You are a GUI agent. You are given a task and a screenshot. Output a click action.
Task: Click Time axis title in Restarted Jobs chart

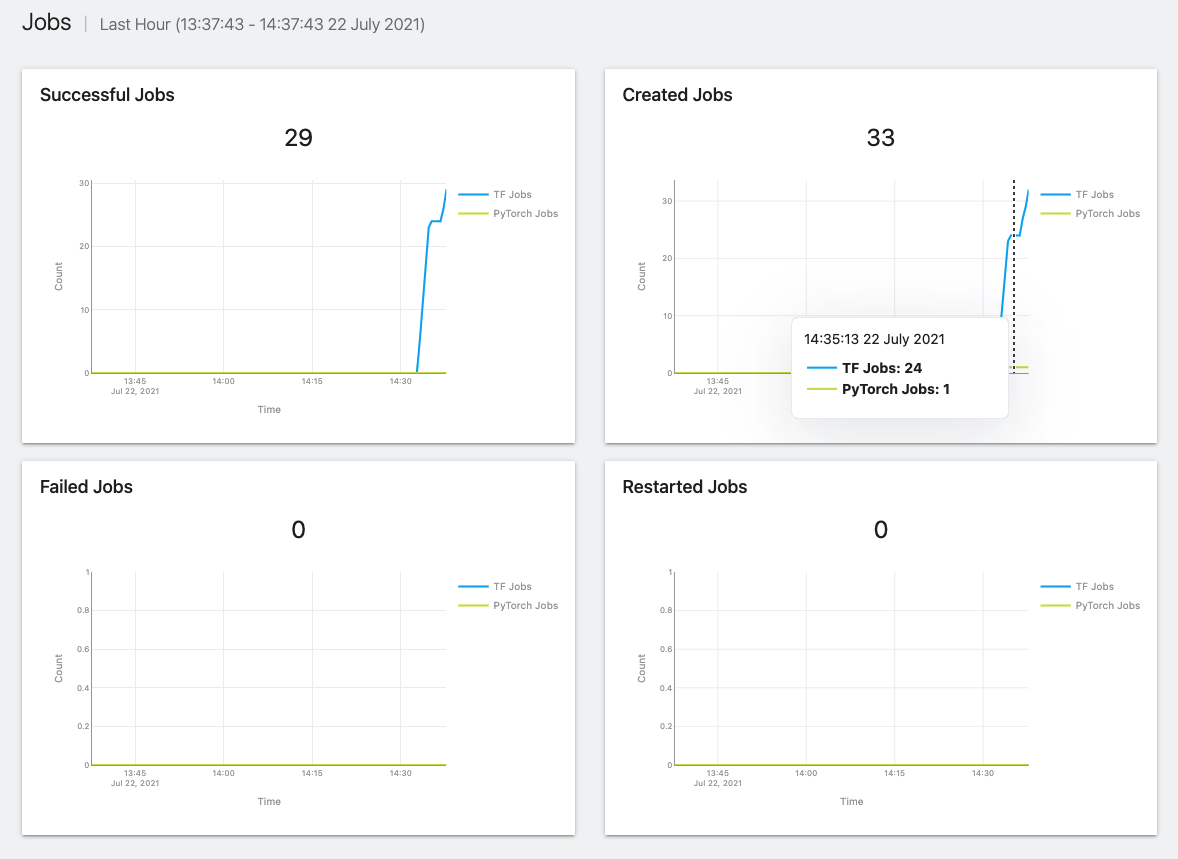(x=851, y=801)
